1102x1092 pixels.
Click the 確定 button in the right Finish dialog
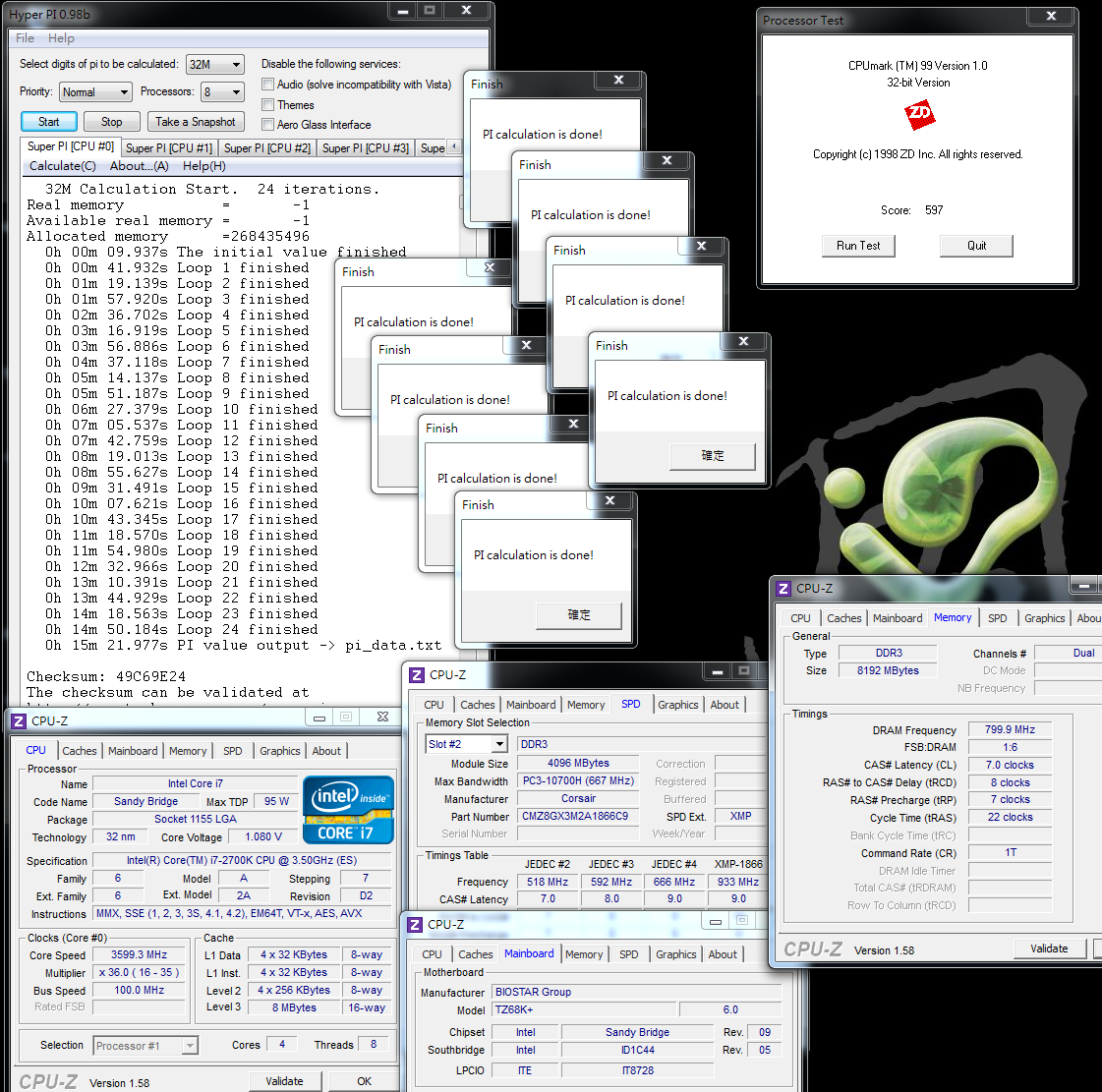[x=712, y=456]
